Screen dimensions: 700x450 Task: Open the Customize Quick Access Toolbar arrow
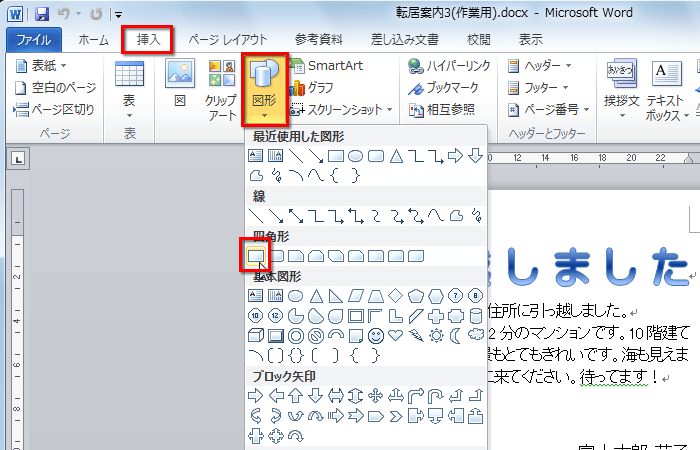[x=118, y=15]
